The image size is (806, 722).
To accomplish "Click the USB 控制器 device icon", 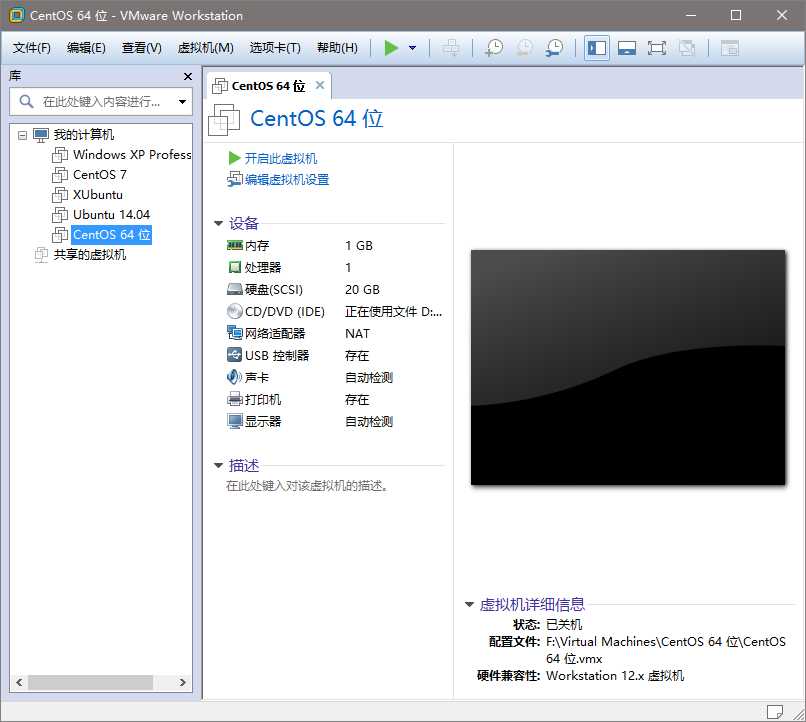I will coord(234,355).
